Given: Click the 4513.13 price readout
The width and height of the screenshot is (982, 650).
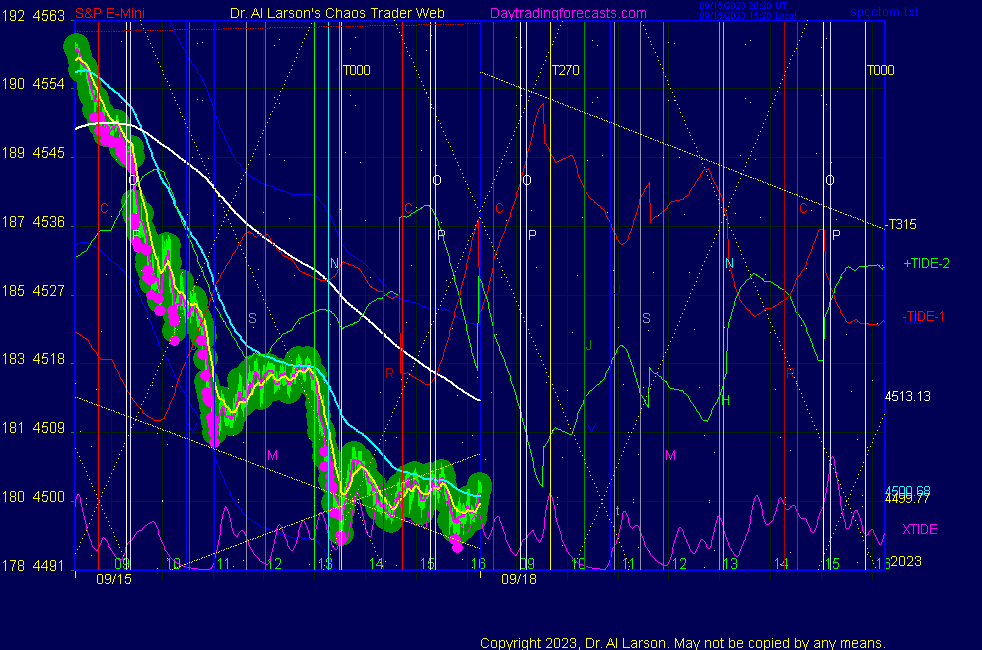Looking at the screenshot, I should click(x=908, y=396).
